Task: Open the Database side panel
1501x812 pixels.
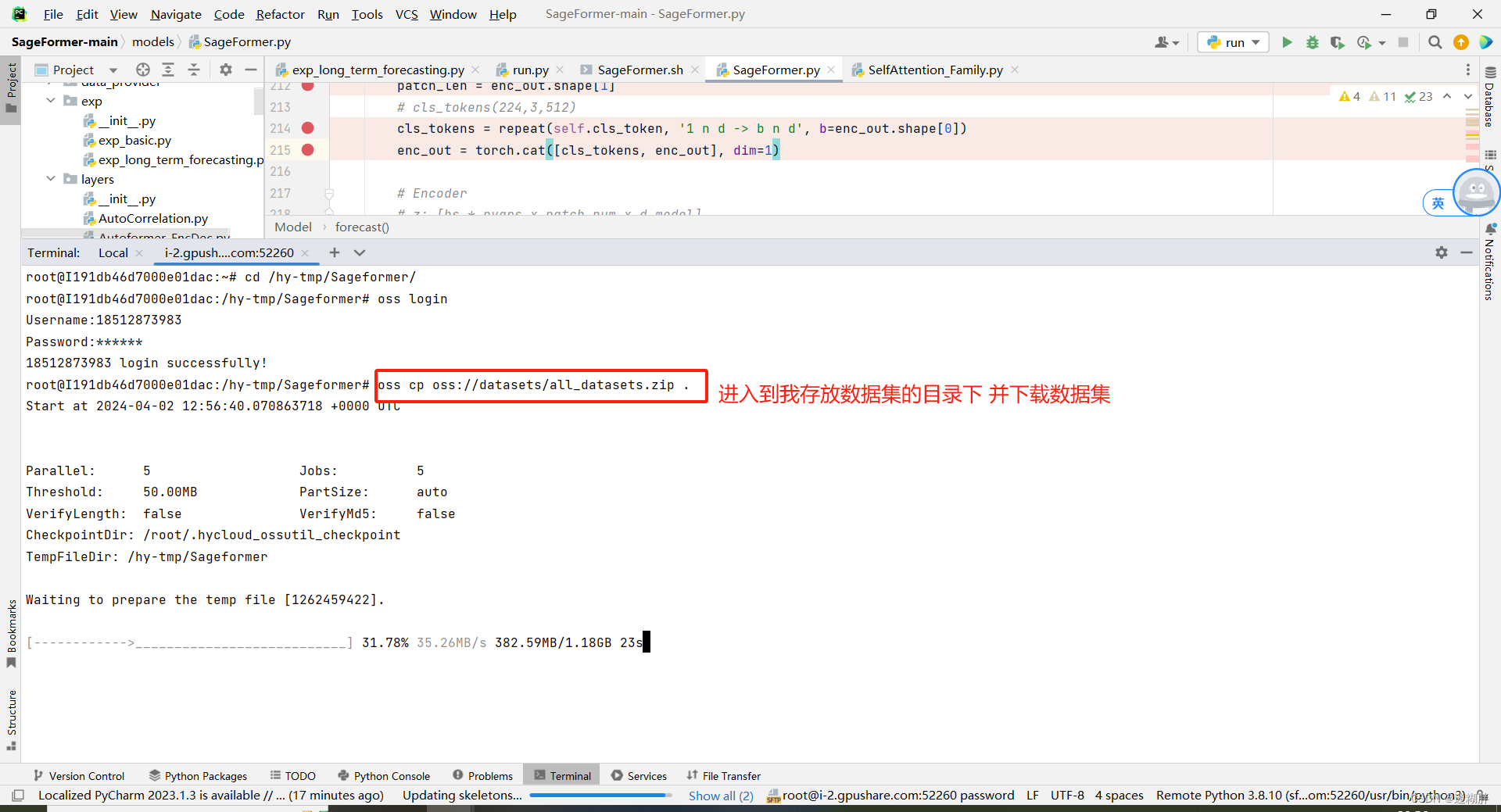Action: point(1490,97)
